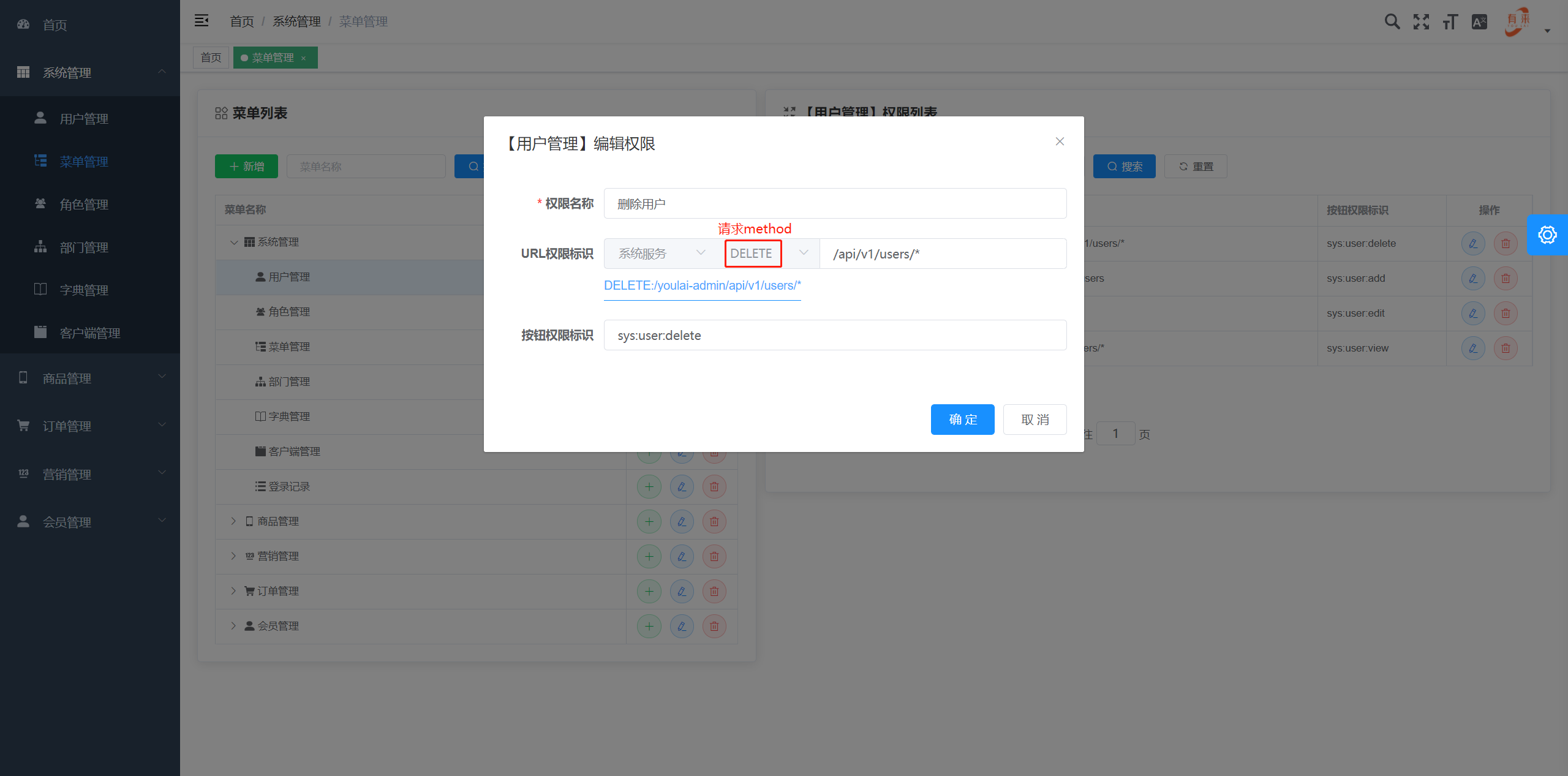Navigate to page number input field

pos(1116,433)
